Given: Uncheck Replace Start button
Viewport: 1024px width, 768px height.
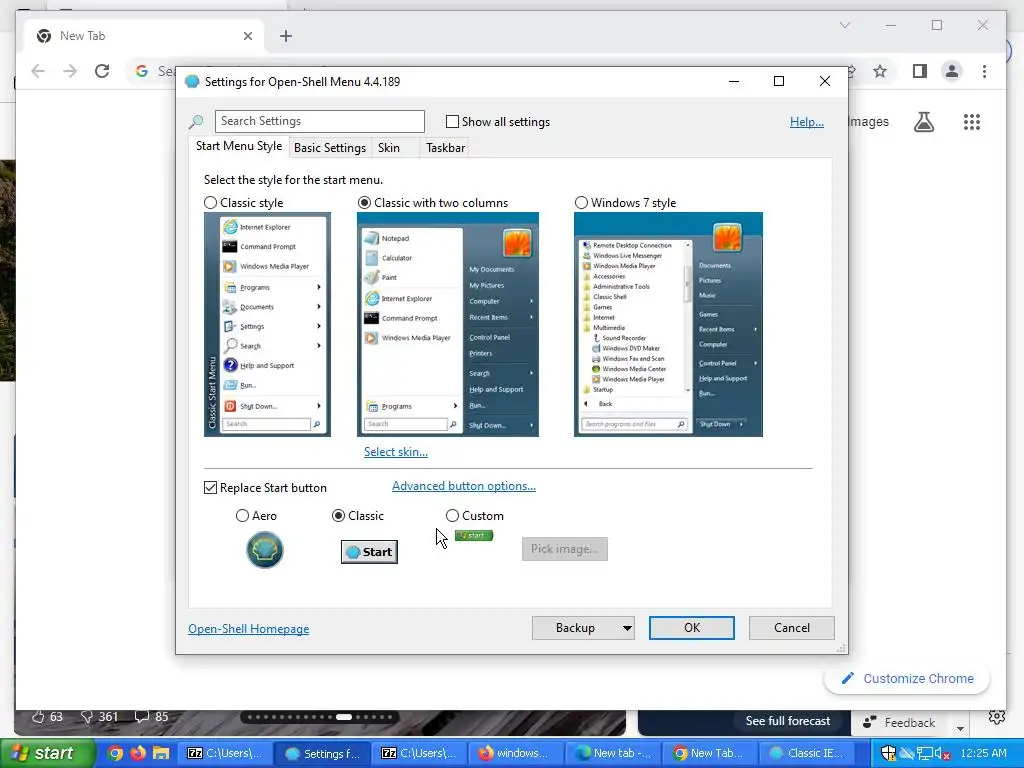Looking at the screenshot, I should pos(210,488).
